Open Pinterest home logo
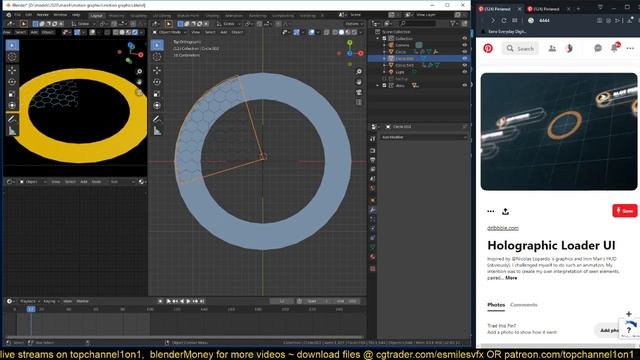The image size is (640, 360). pyautogui.click(x=488, y=48)
